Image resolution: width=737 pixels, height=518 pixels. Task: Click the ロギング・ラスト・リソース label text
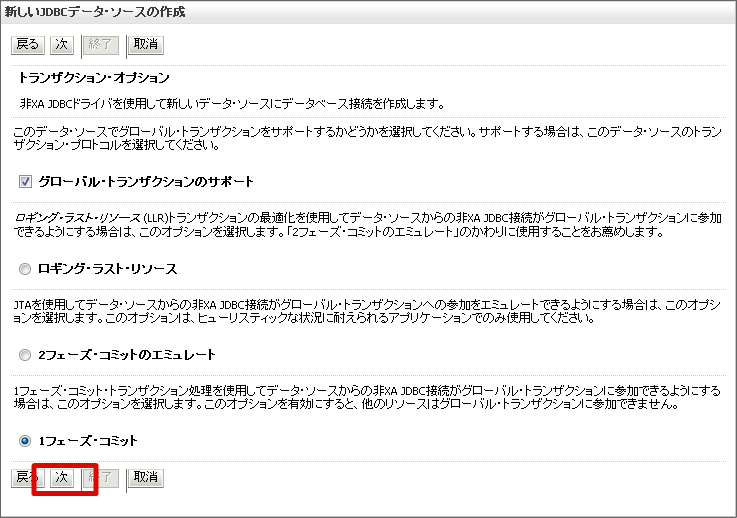[108, 269]
